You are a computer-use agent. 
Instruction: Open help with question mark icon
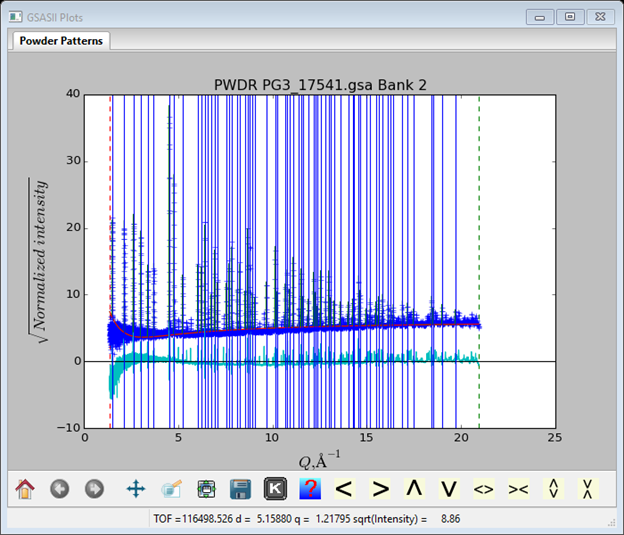(x=310, y=489)
